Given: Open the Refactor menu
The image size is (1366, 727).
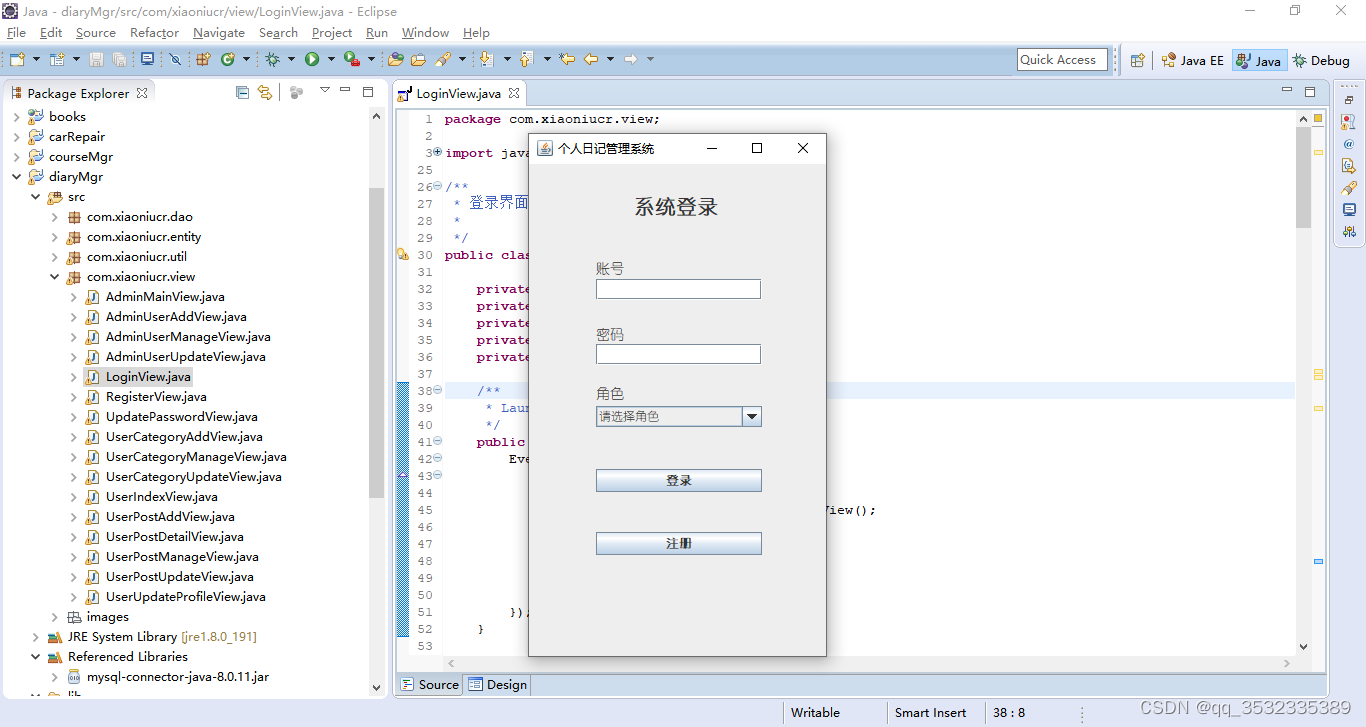Looking at the screenshot, I should pos(154,33).
